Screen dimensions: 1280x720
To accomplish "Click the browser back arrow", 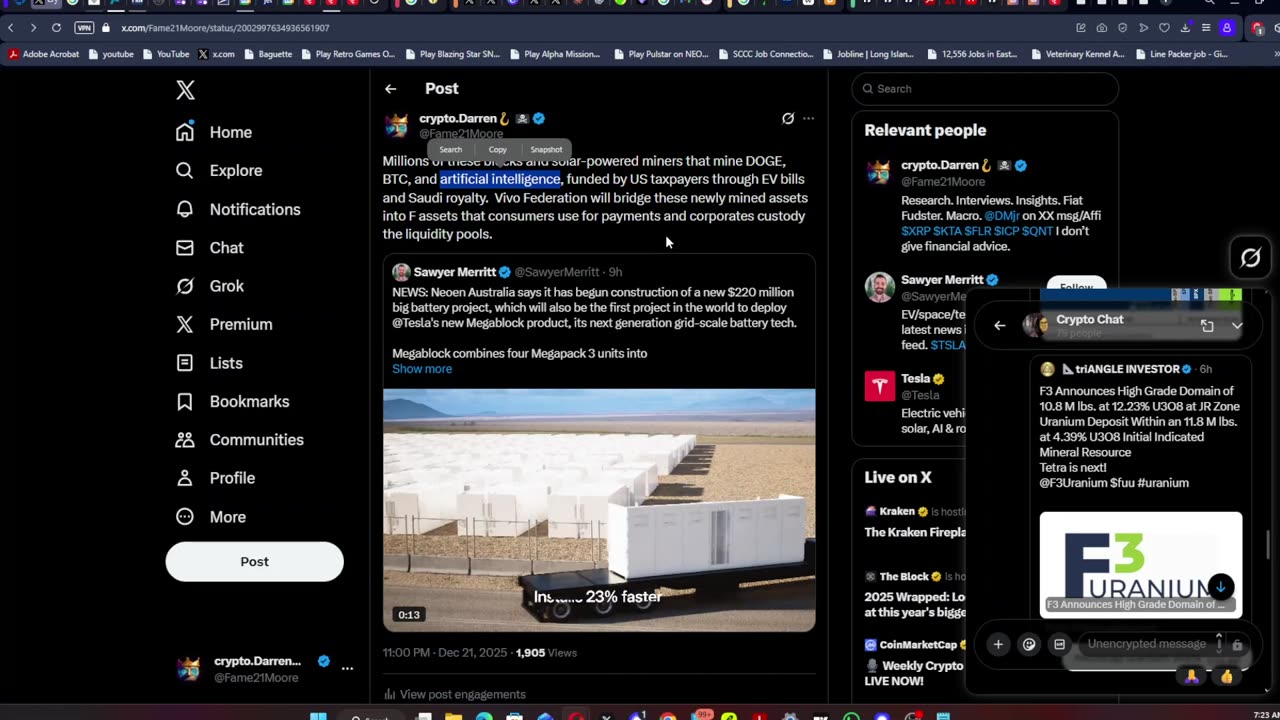I will [x=11, y=28].
